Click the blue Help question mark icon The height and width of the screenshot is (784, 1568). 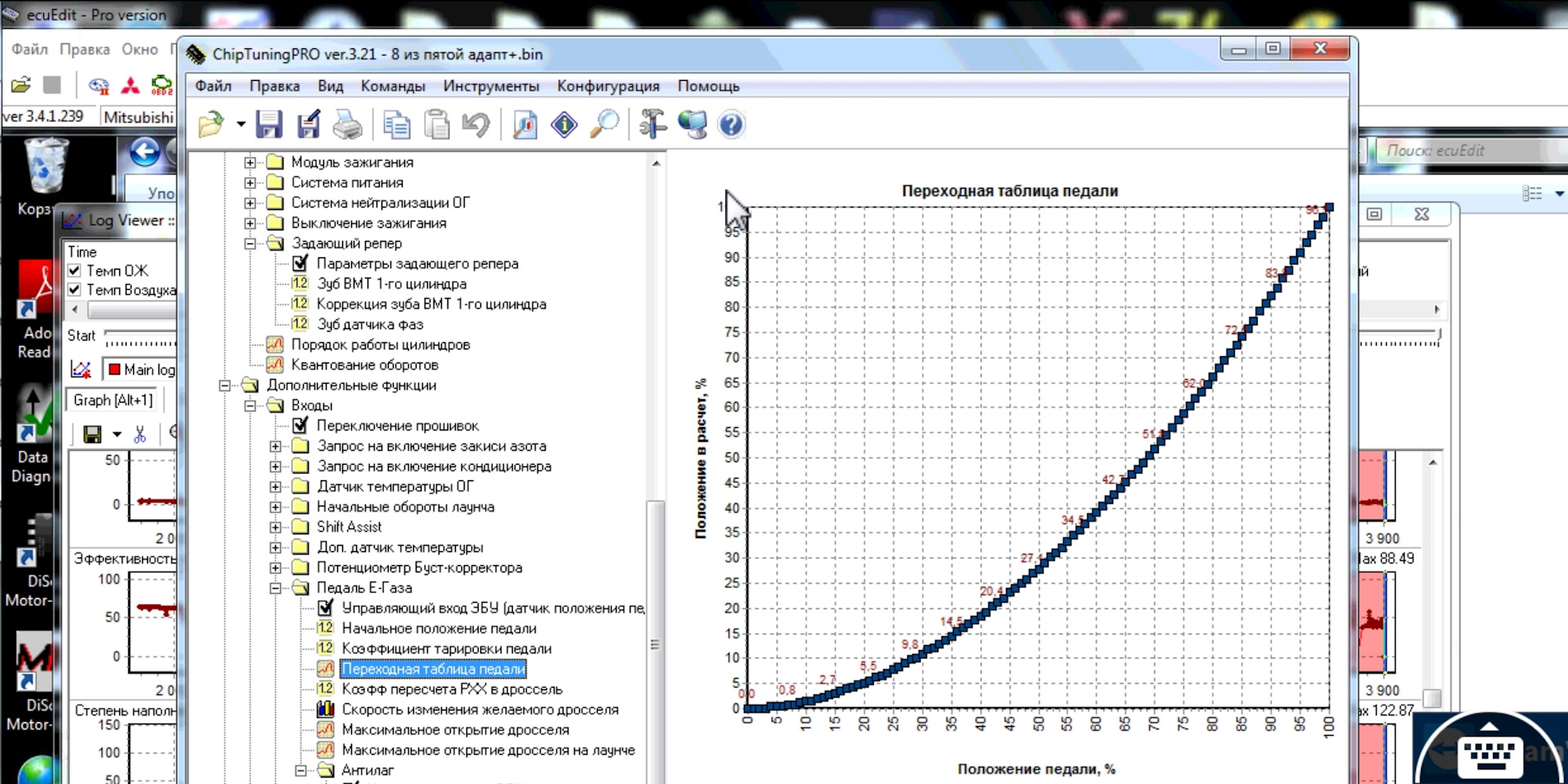point(731,125)
